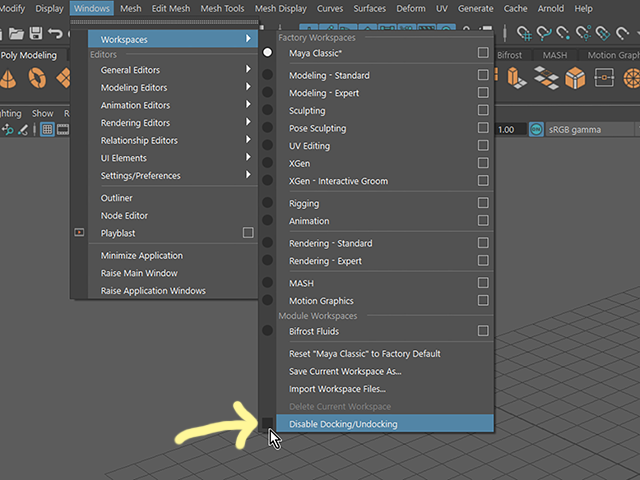This screenshot has height=480, width=640.
Task: Select radio button for Rigging workspace
Action: click(x=267, y=202)
